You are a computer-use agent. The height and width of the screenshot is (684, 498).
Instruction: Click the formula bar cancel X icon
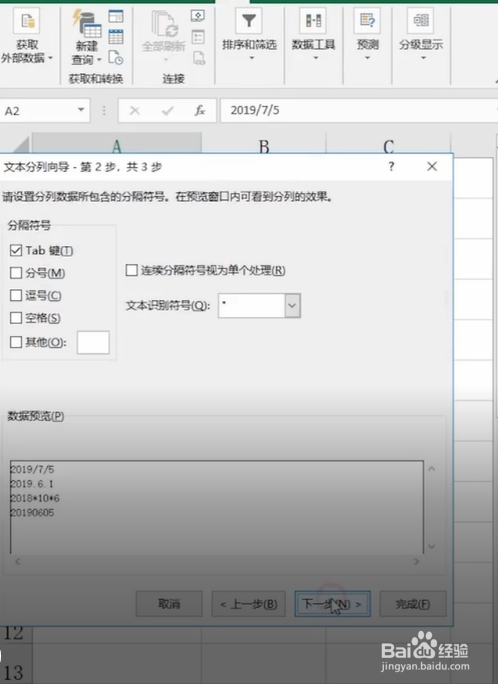(x=135, y=111)
